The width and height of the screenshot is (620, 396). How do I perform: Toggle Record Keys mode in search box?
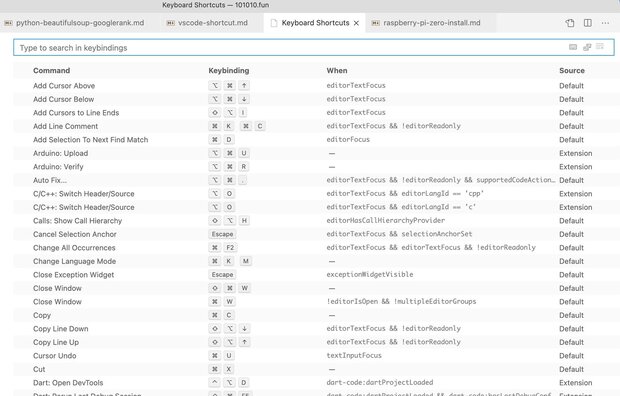pyautogui.click(x=573, y=47)
